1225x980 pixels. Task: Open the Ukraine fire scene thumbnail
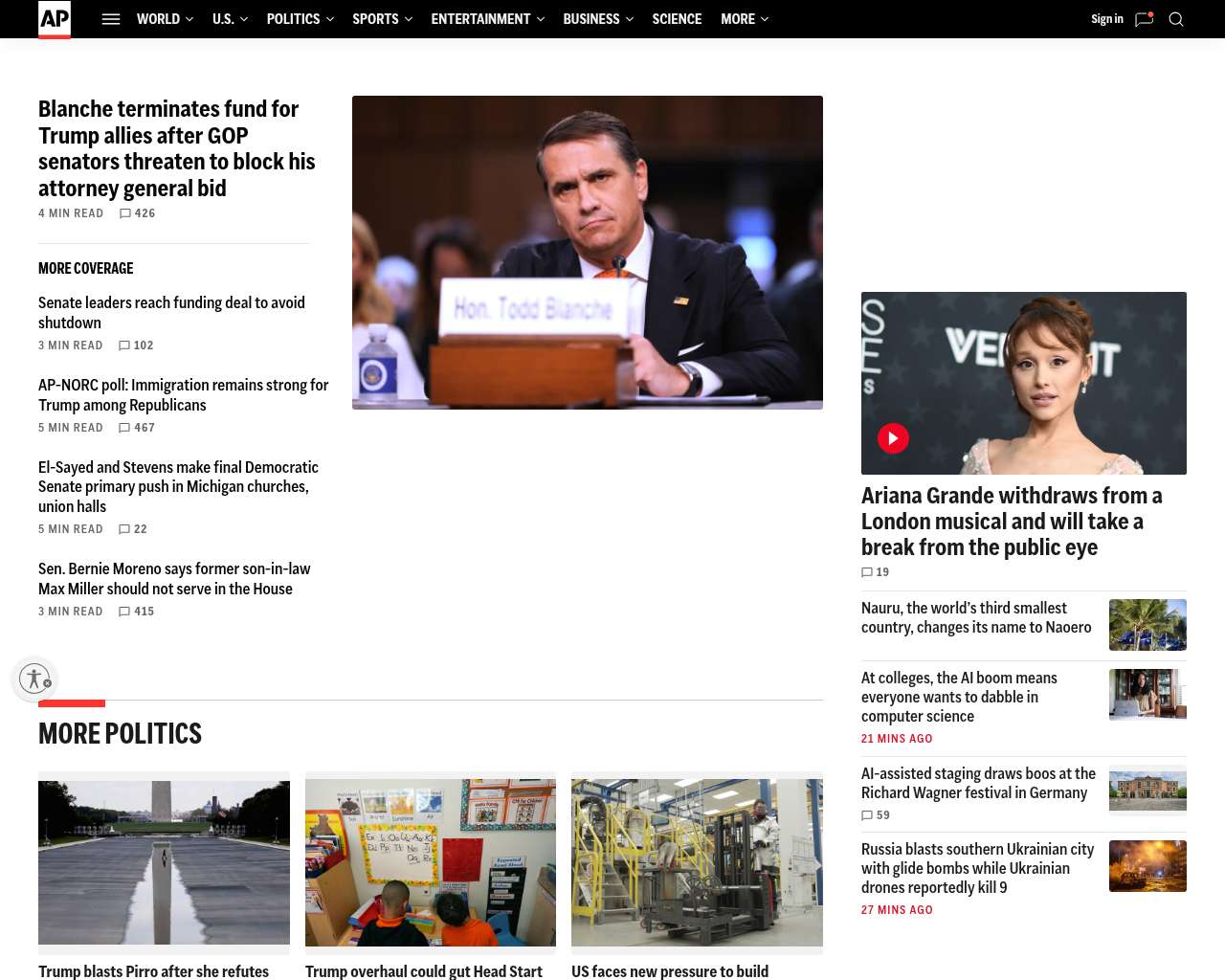pyautogui.click(x=1147, y=866)
